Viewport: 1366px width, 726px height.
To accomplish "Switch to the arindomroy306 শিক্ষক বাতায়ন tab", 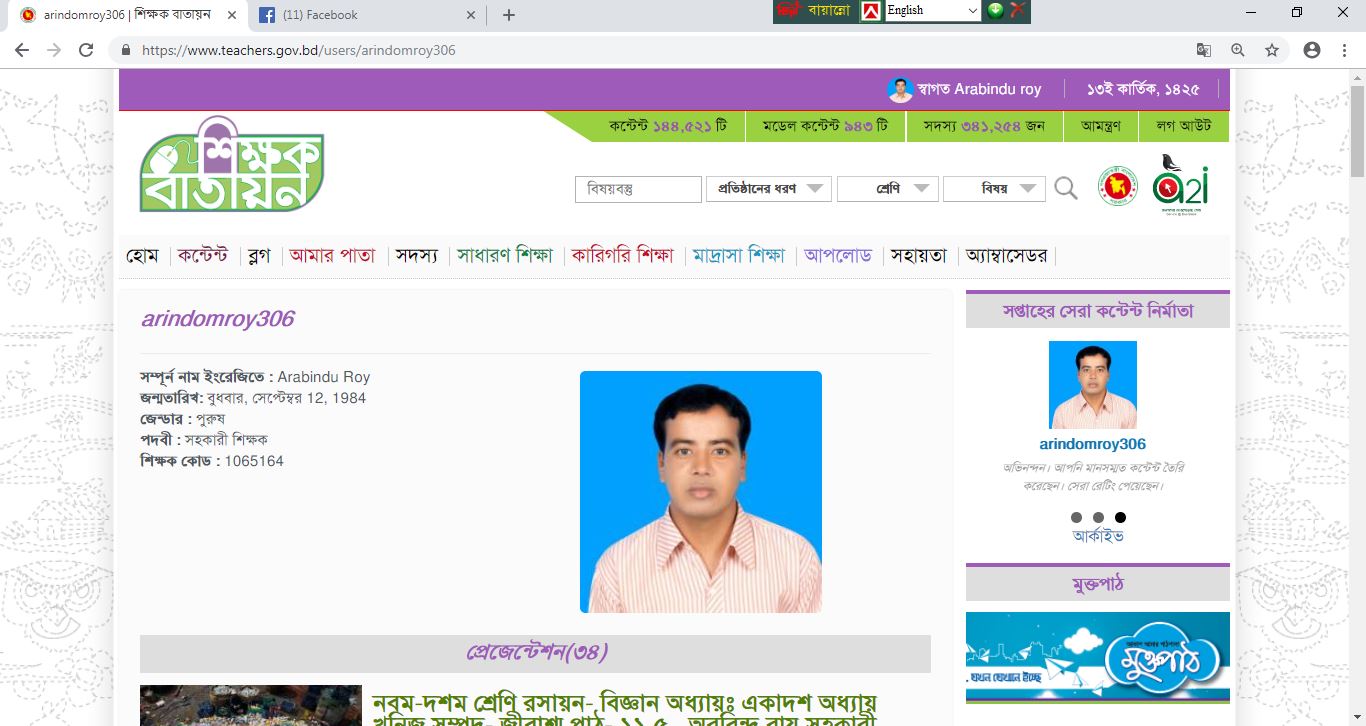I will click(127, 15).
